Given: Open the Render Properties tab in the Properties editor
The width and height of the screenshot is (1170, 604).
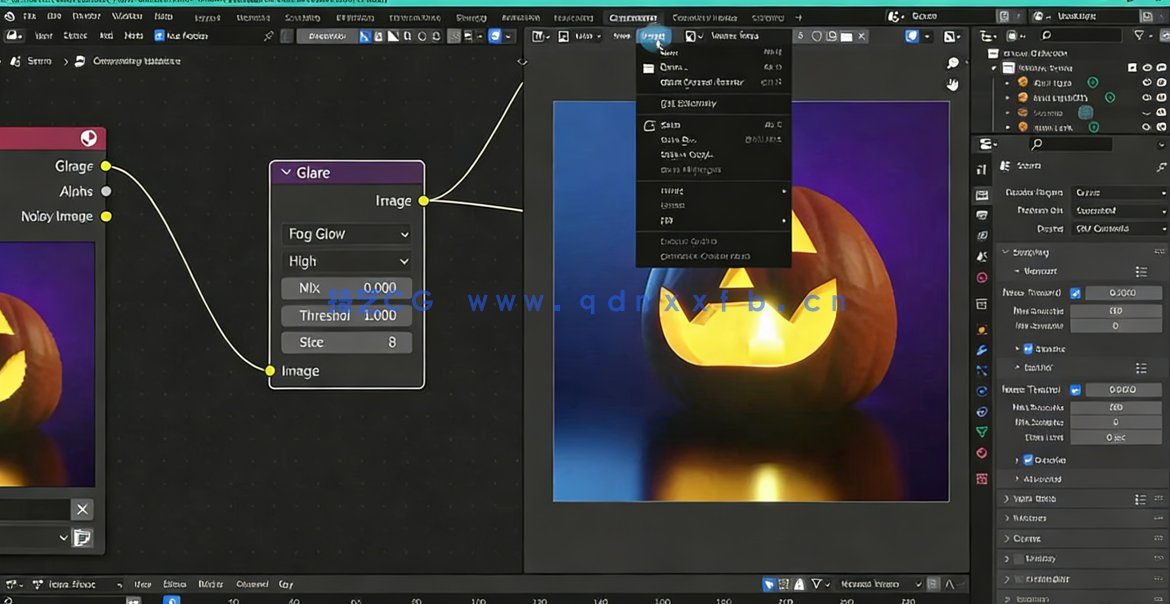Looking at the screenshot, I should point(982,195).
